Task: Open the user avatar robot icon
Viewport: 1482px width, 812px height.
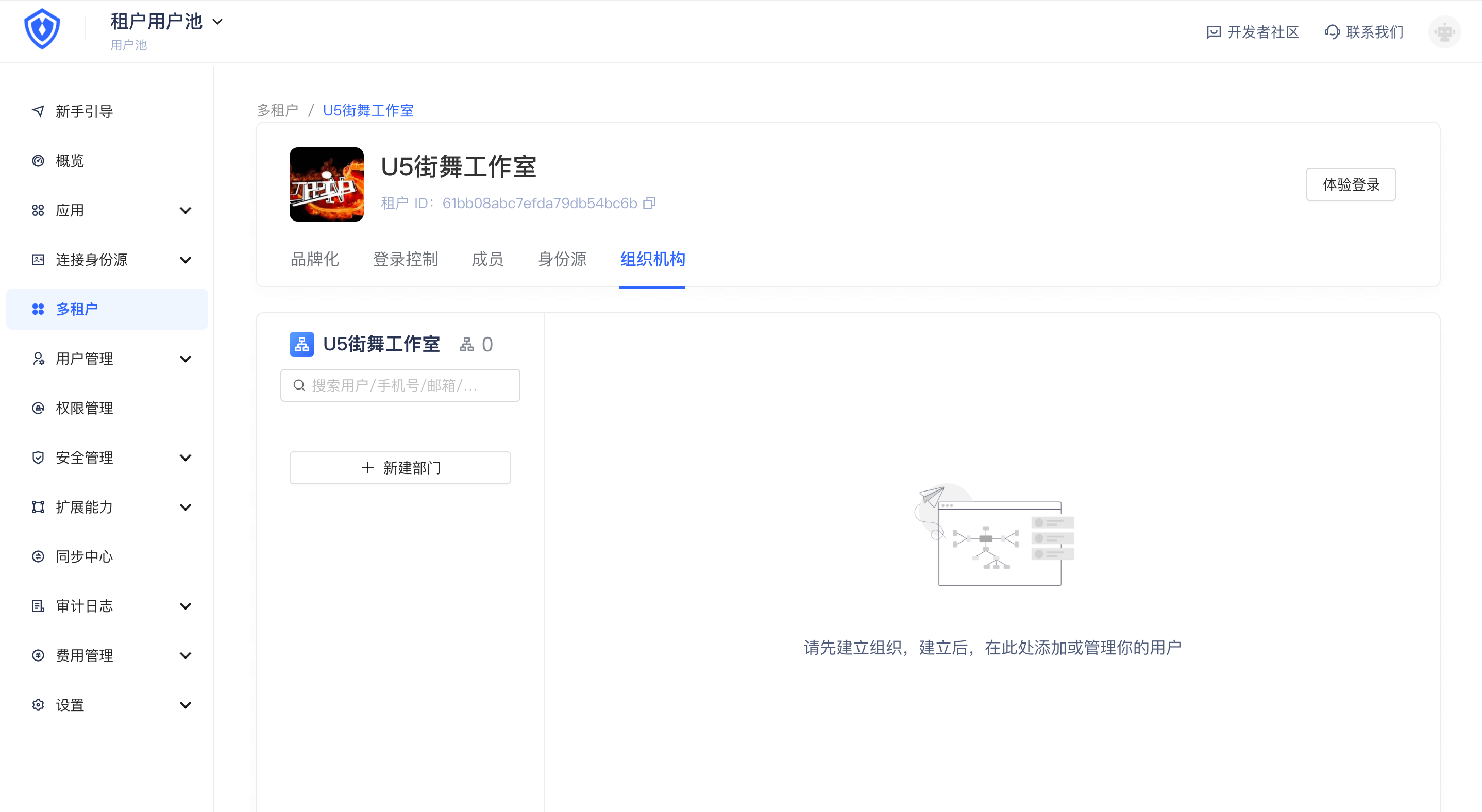Action: (1444, 32)
